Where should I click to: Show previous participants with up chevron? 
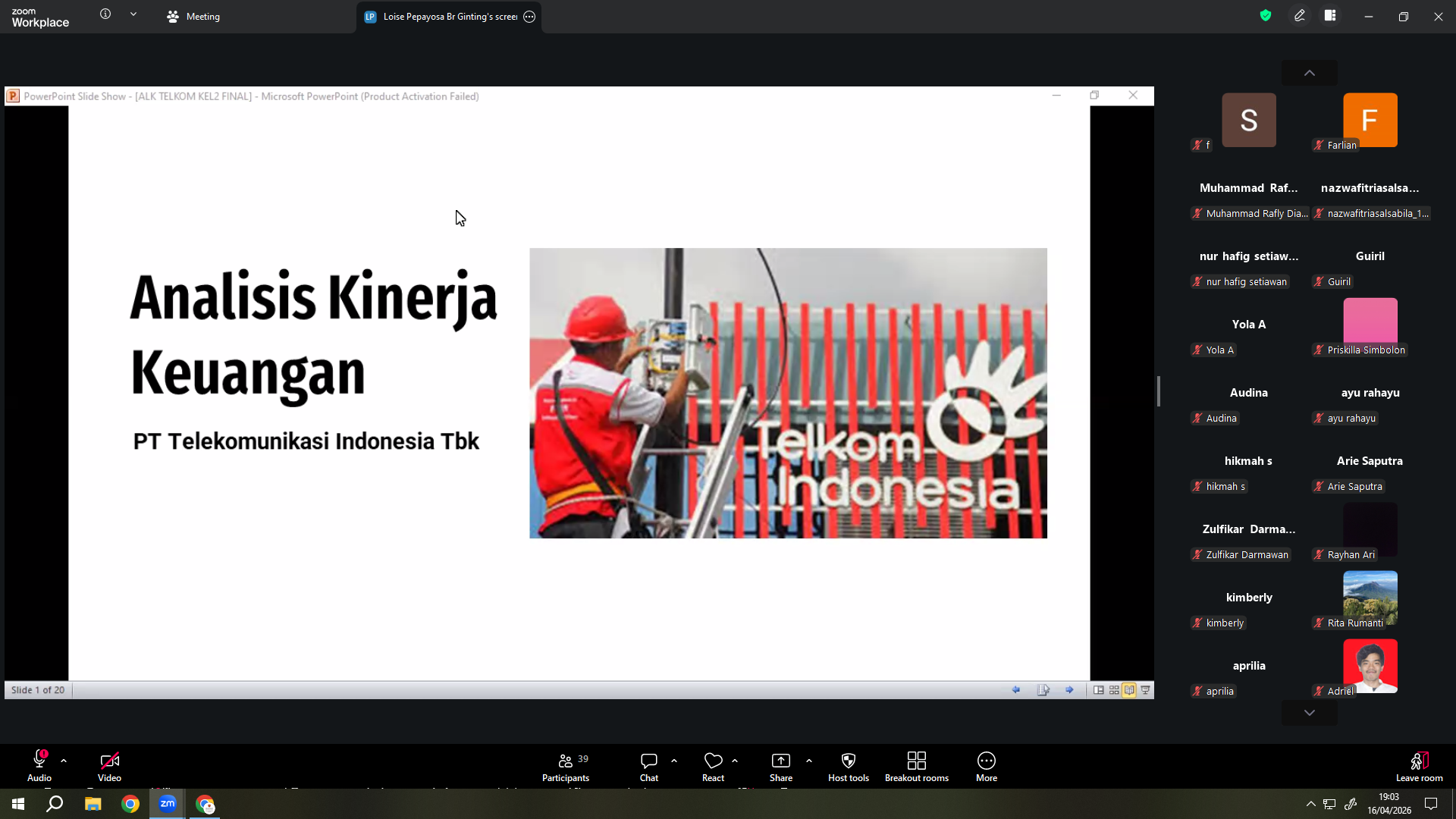click(1310, 74)
